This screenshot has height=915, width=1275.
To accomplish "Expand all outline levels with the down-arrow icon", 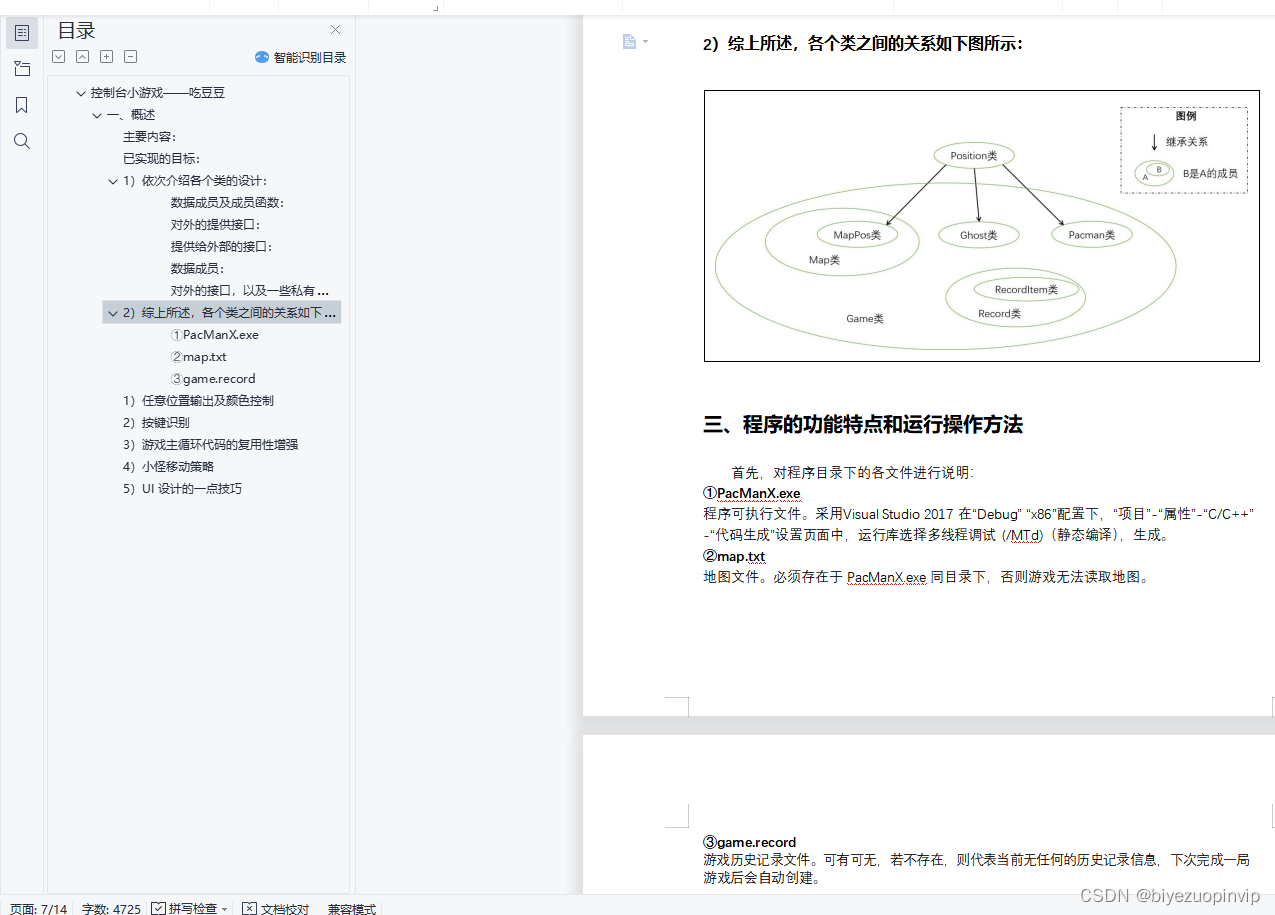I will [x=59, y=57].
